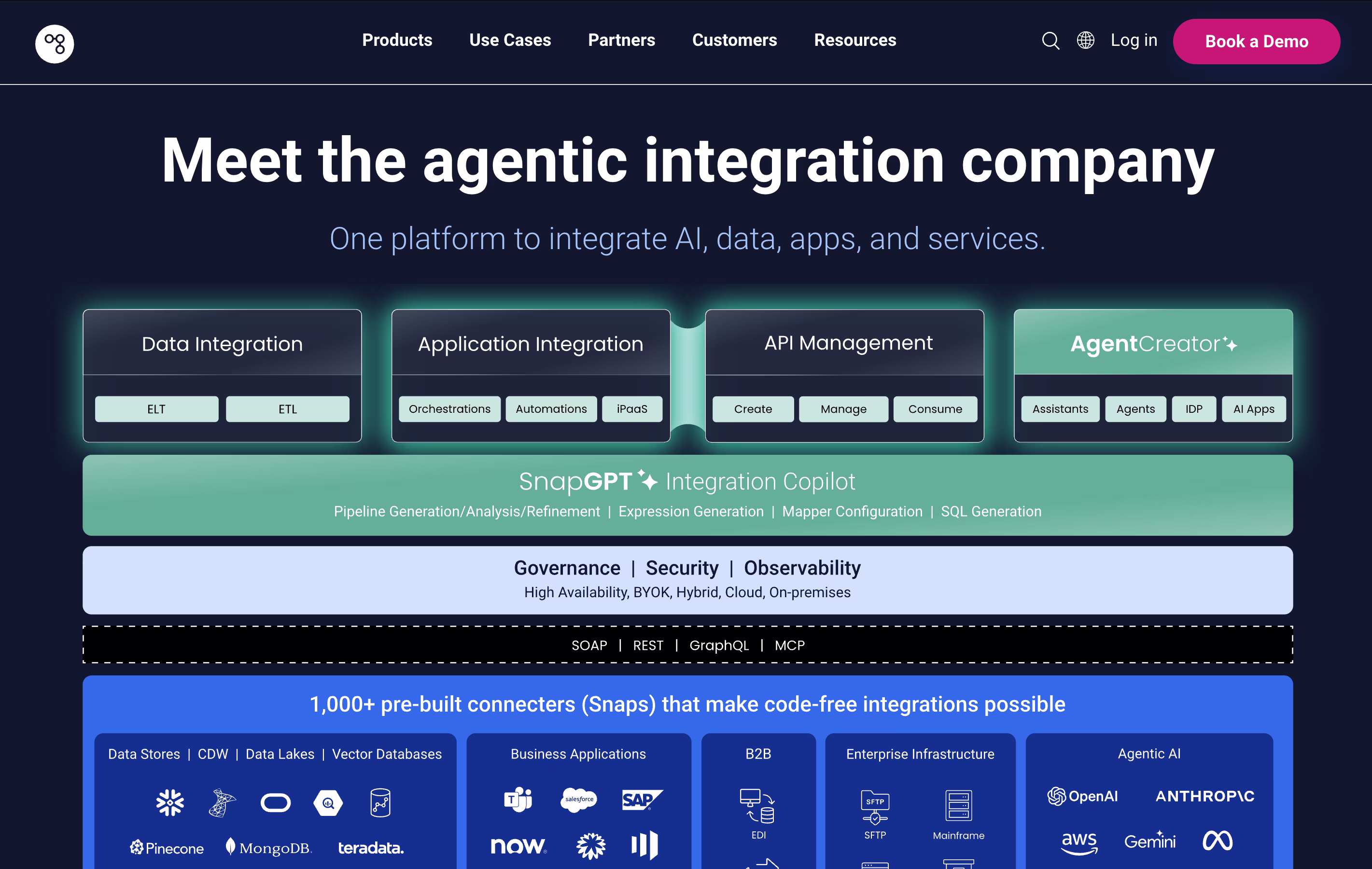This screenshot has height=869, width=1372.
Task: Click the Log in link
Action: point(1133,41)
